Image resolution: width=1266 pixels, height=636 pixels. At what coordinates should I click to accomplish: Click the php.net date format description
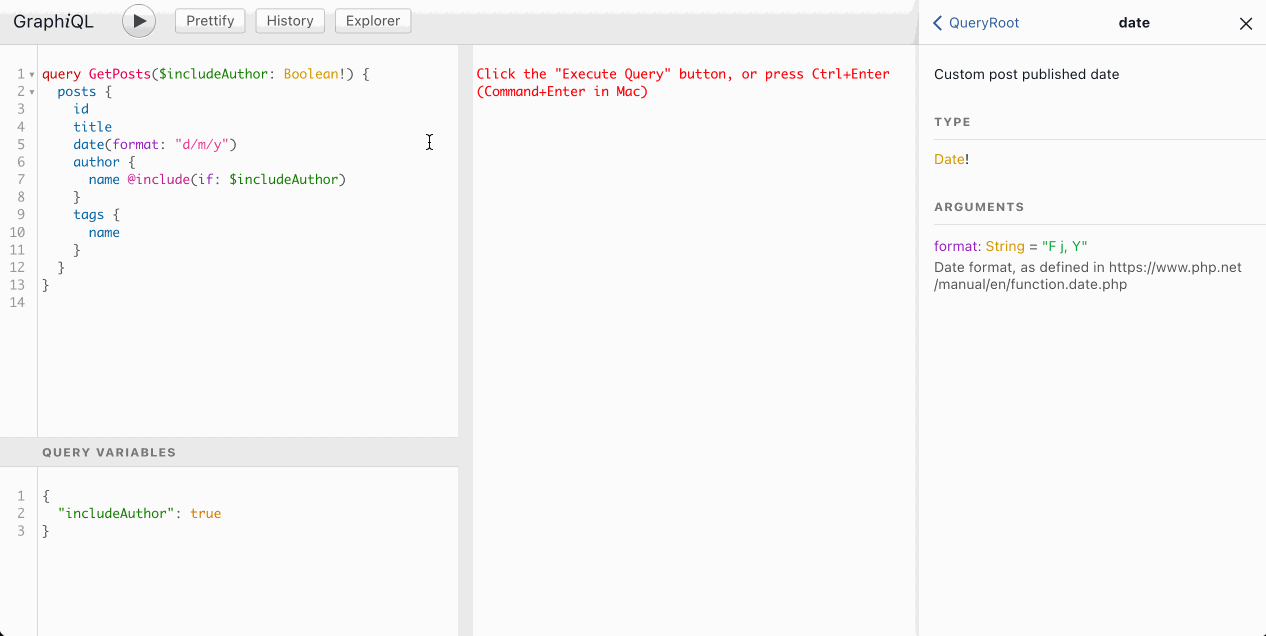click(1088, 276)
